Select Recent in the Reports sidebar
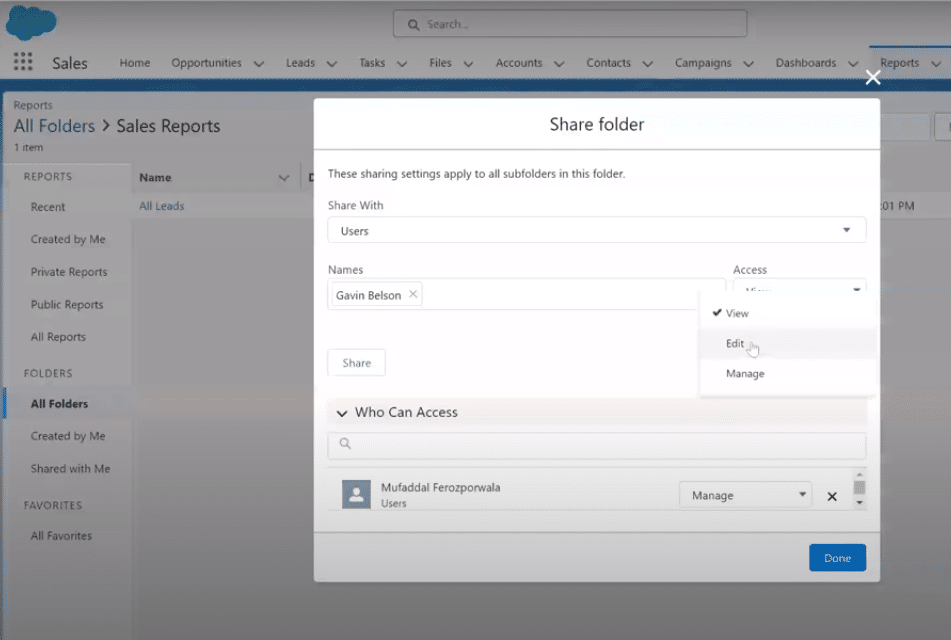Viewport: 951px width, 640px height. coord(48,207)
